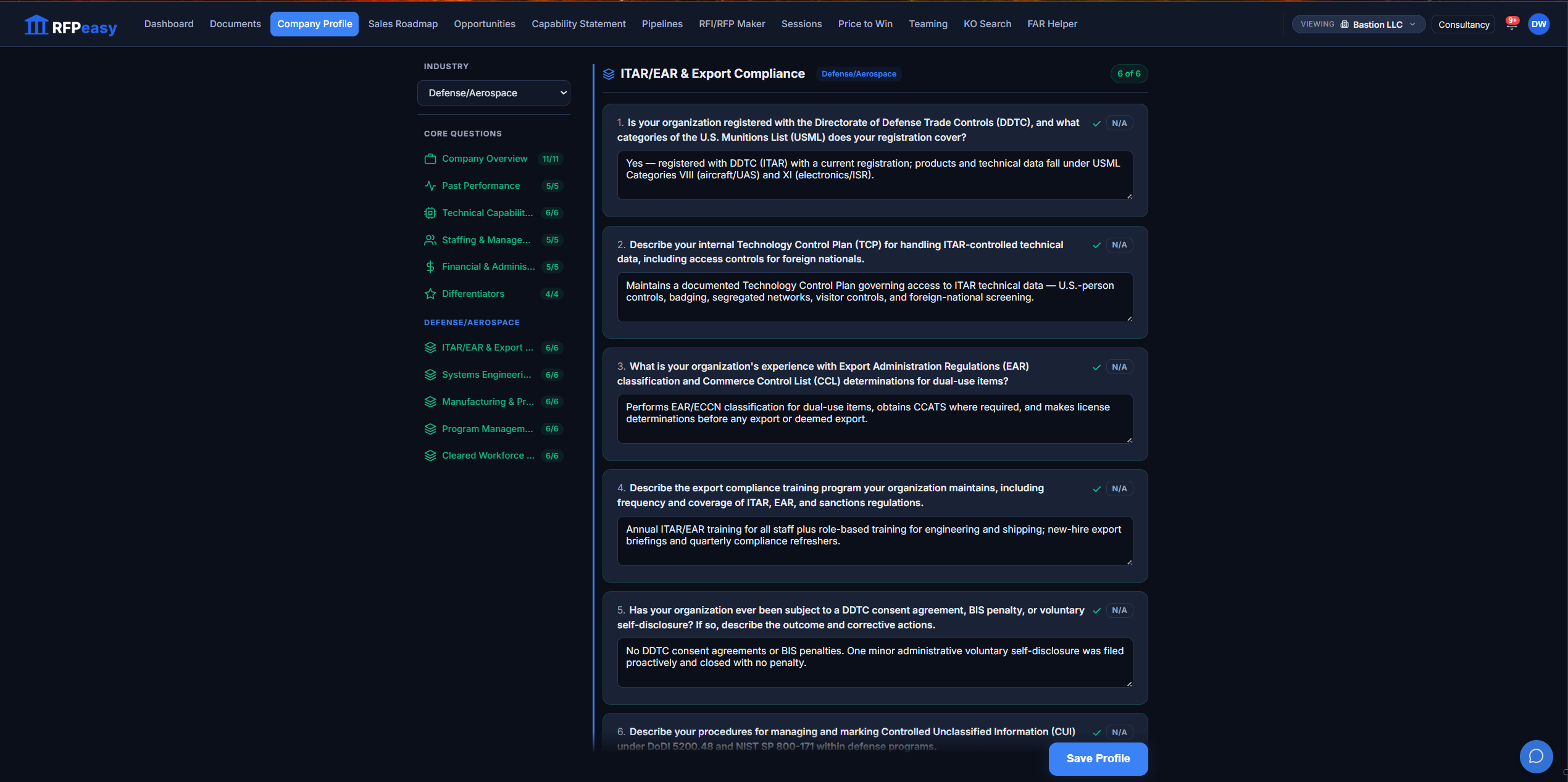The width and height of the screenshot is (1568, 782).
Task: Open the Teaming tab
Action: pos(928,24)
